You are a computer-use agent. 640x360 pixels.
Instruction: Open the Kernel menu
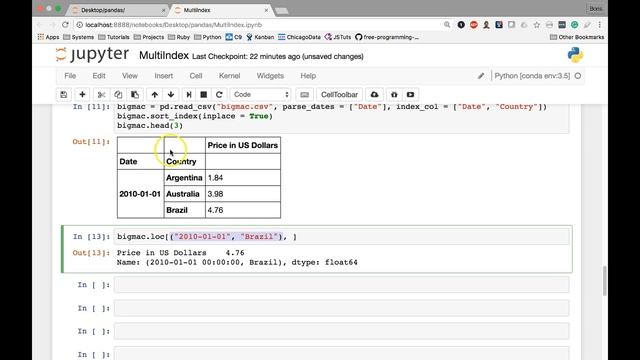(x=229, y=76)
